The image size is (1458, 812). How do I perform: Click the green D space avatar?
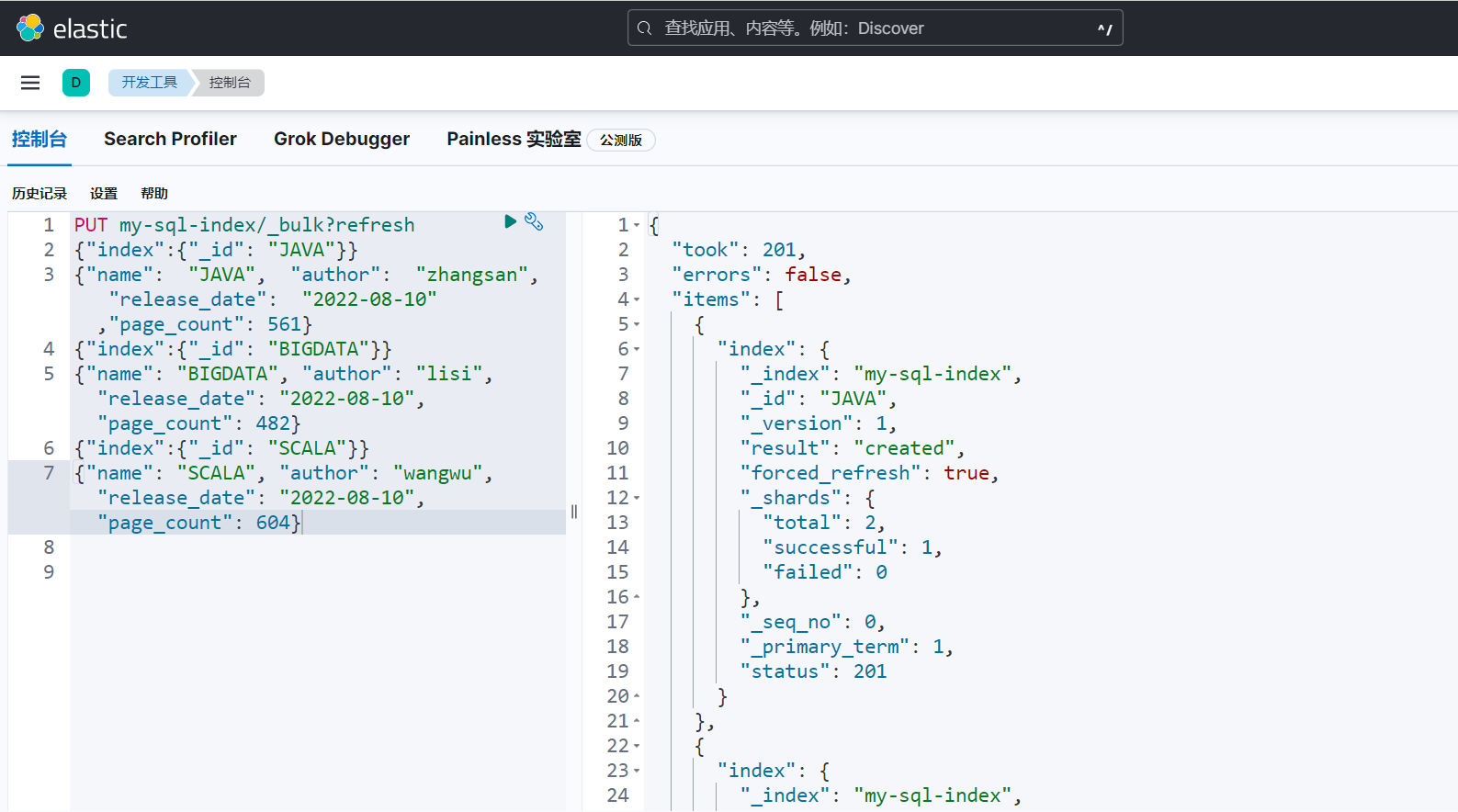76,83
